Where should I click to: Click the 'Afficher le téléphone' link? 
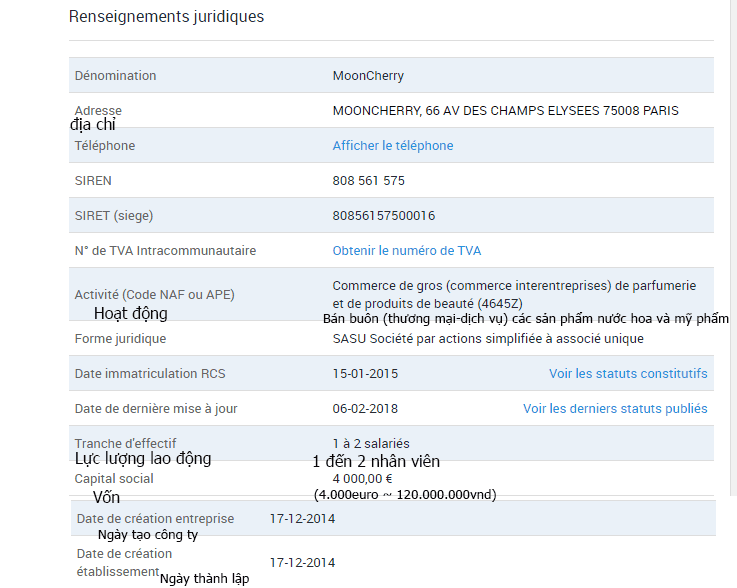tap(393, 146)
